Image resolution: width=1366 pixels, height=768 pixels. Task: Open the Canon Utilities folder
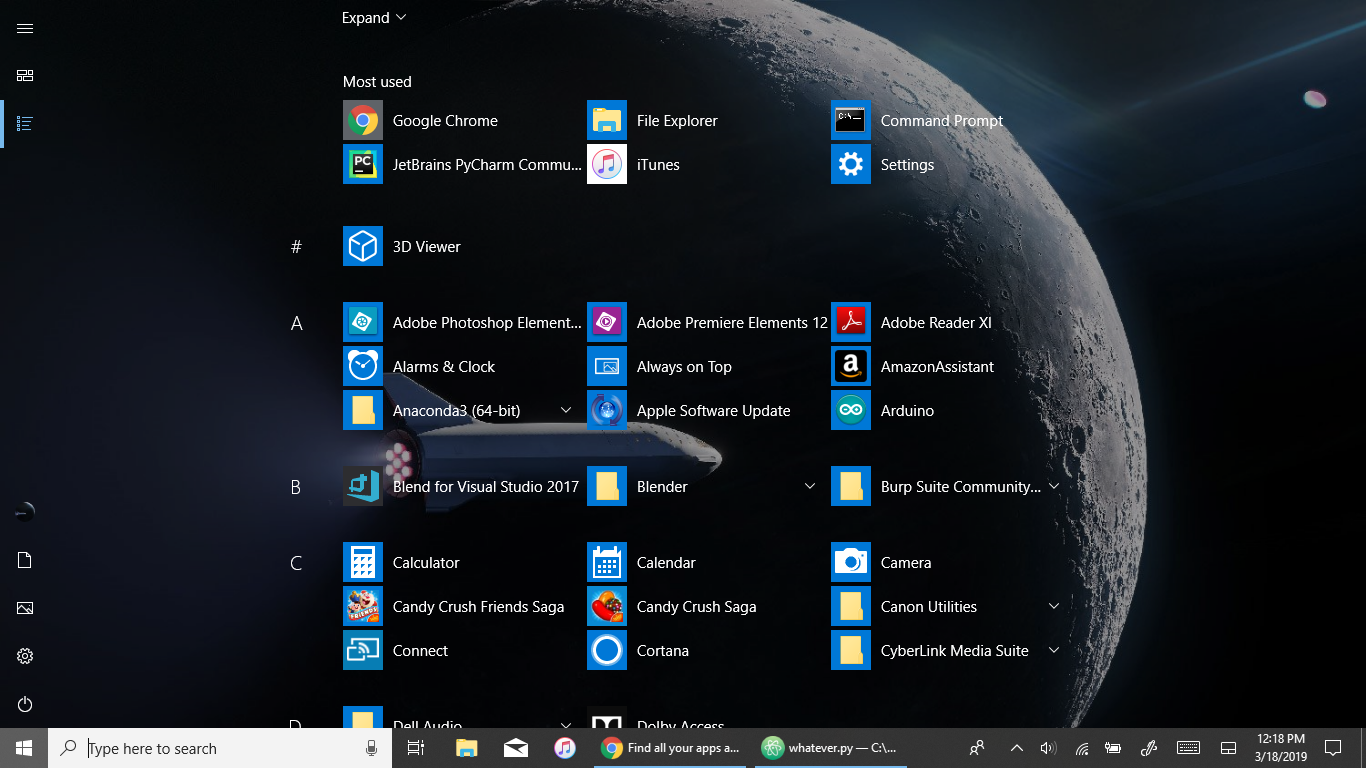click(x=950, y=606)
